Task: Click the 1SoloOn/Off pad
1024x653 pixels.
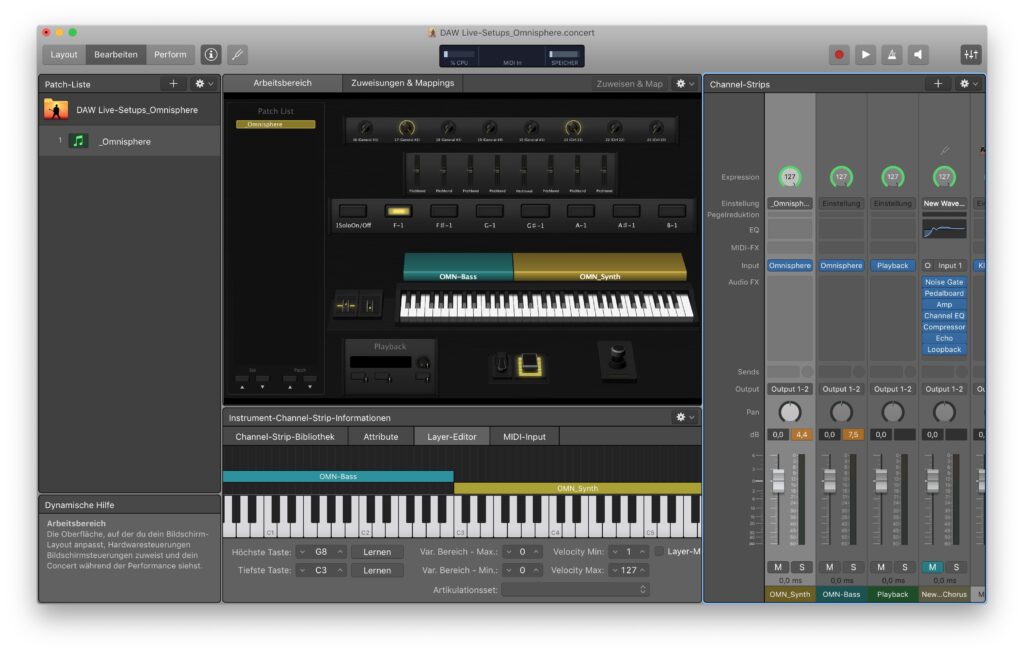Action: [353, 211]
